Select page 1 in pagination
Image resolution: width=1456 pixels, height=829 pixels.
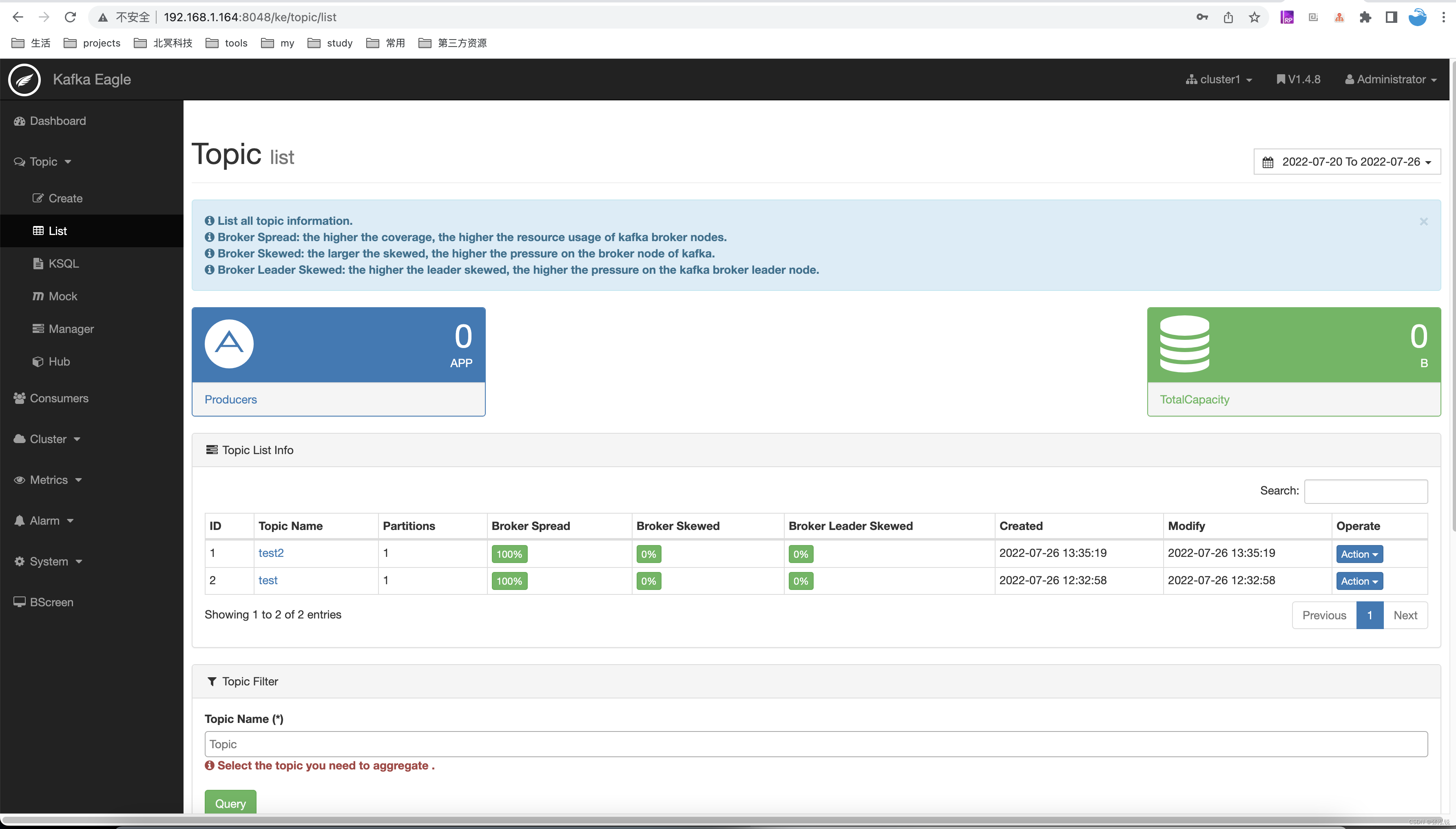pos(1370,616)
